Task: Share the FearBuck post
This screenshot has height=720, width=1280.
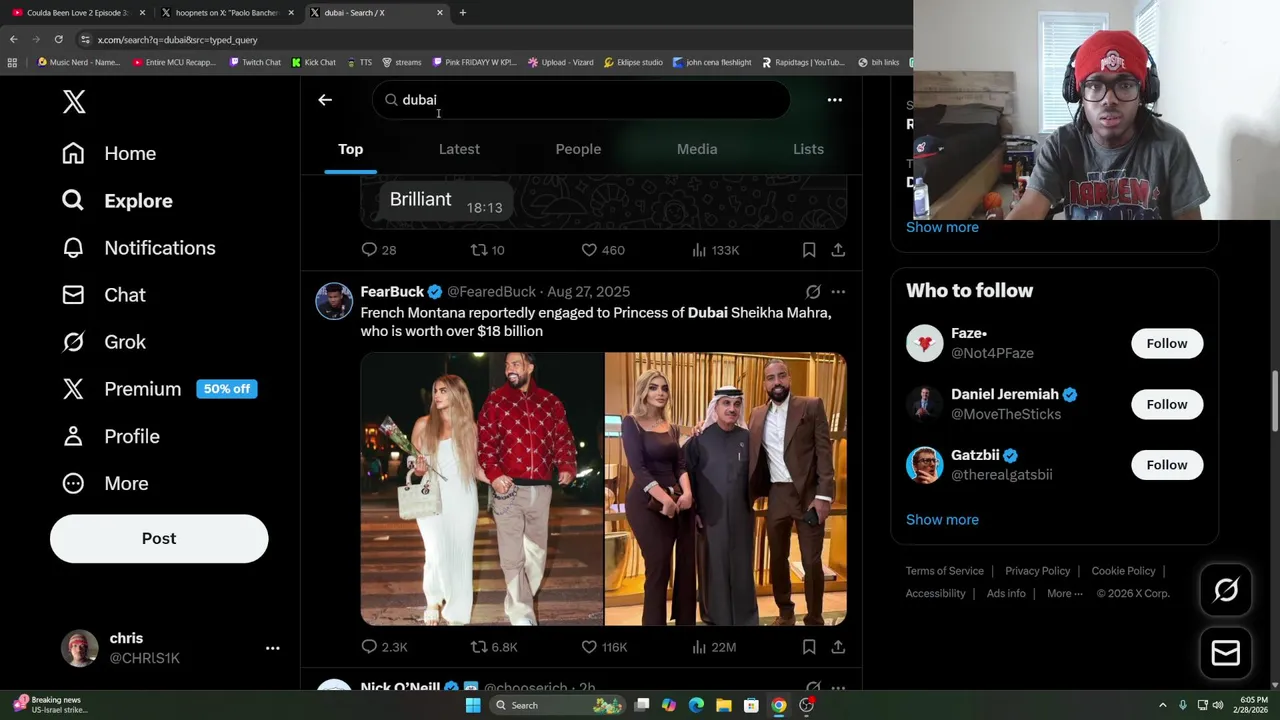Action: (838, 647)
